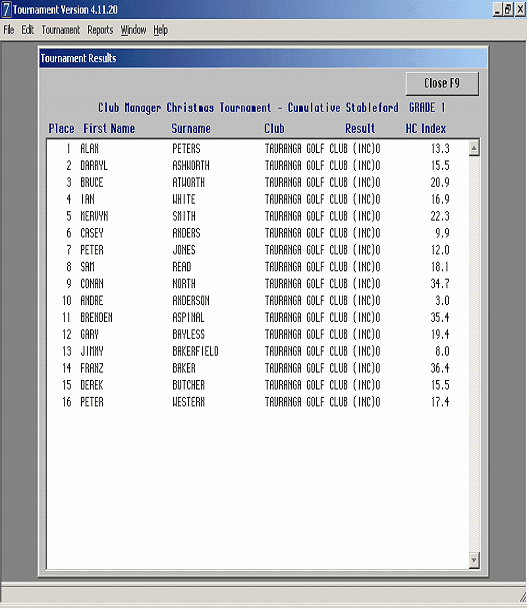
Task: Restore the main window using title bar button
Action: [x=508, y=9]
